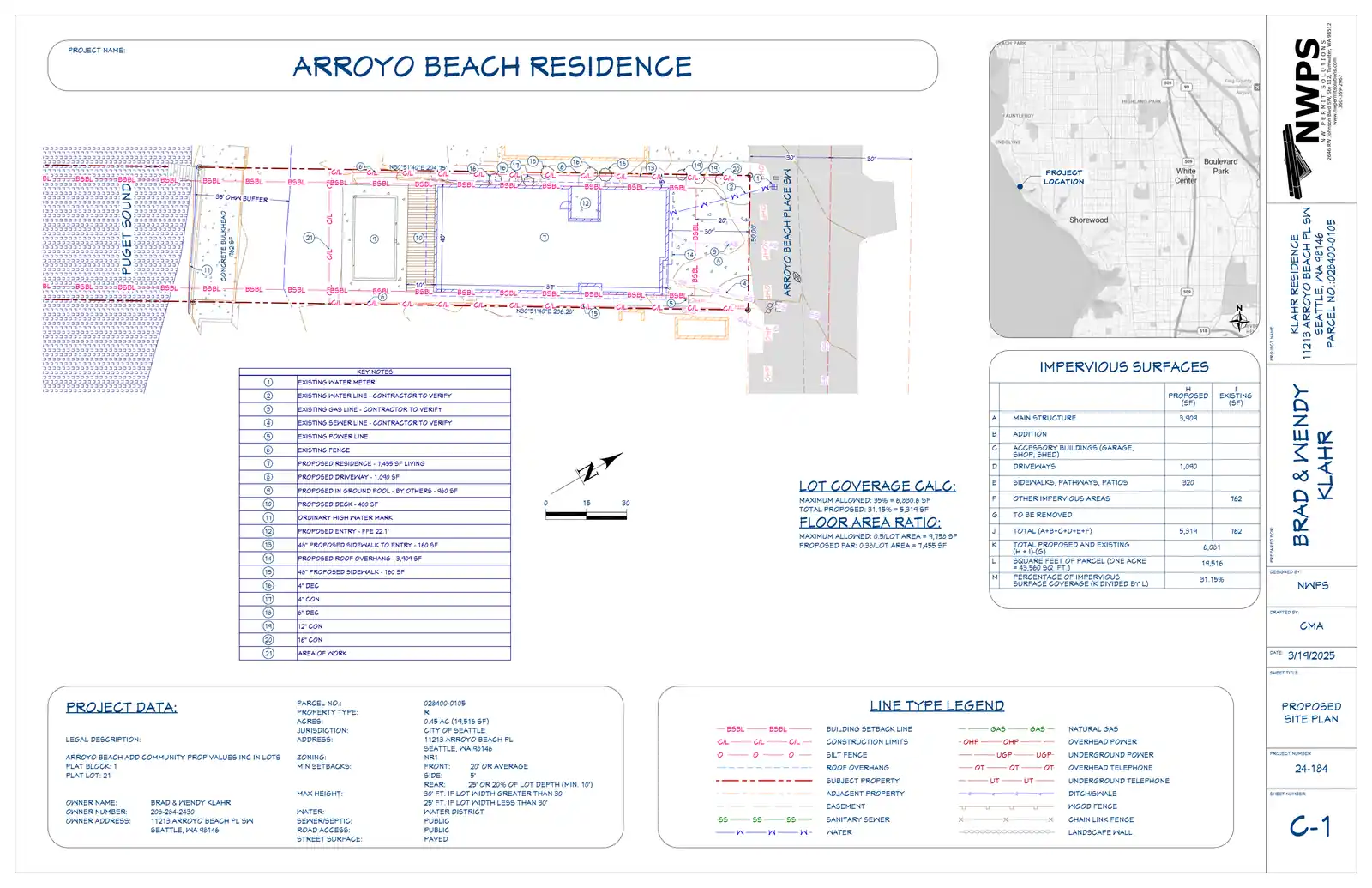The image size is (1372, 888).
Task: Click the 'LINE TYPE LEGEND' heading
Action: click(x=937, y=706)
